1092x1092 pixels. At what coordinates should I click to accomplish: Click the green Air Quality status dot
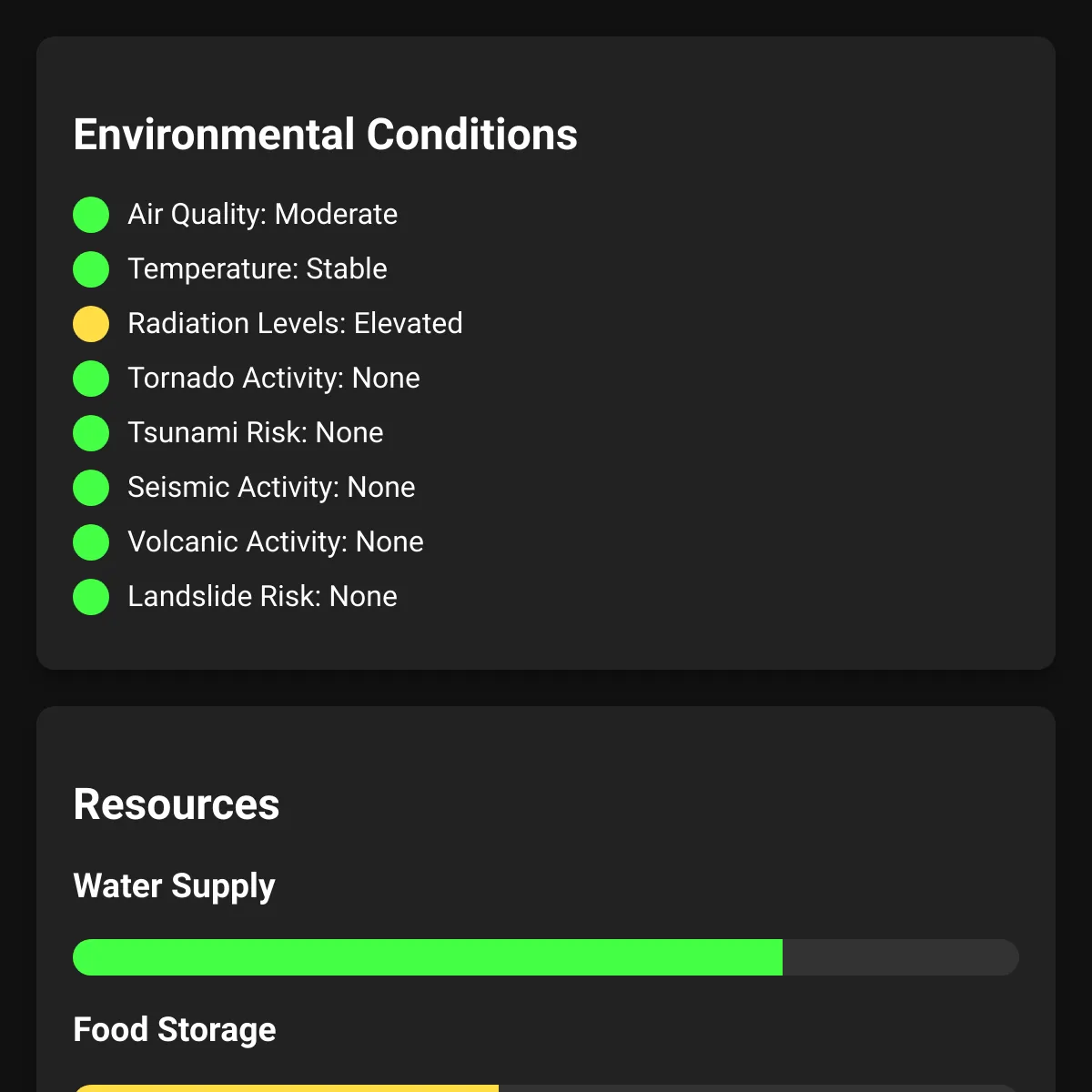[91, 215]
